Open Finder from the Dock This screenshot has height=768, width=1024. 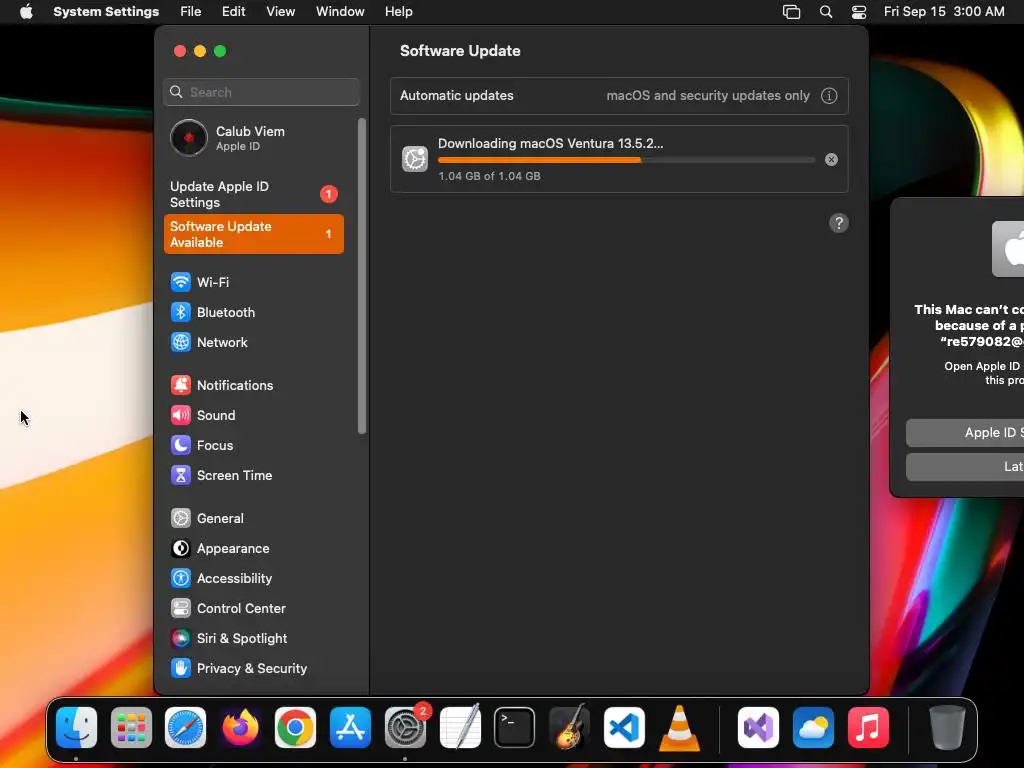click(x=76, y=727)
